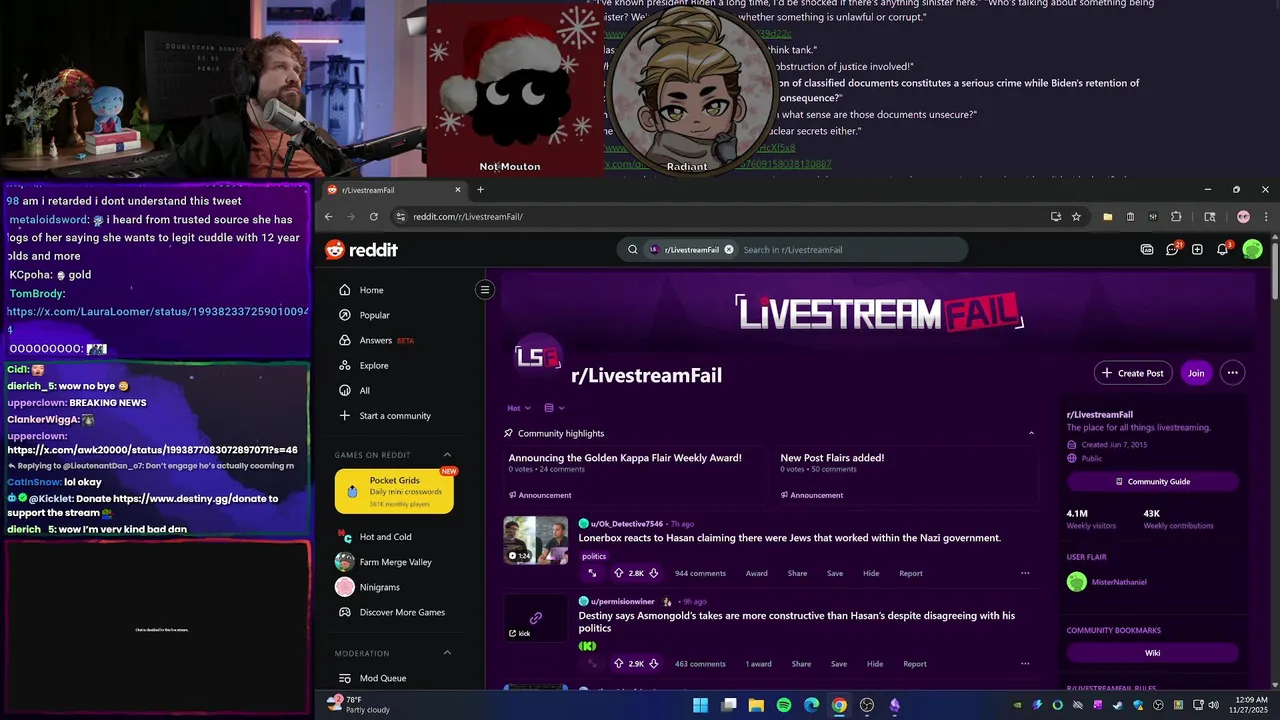Click the politics flair tag
The image size is (1280, 720).
594,556
